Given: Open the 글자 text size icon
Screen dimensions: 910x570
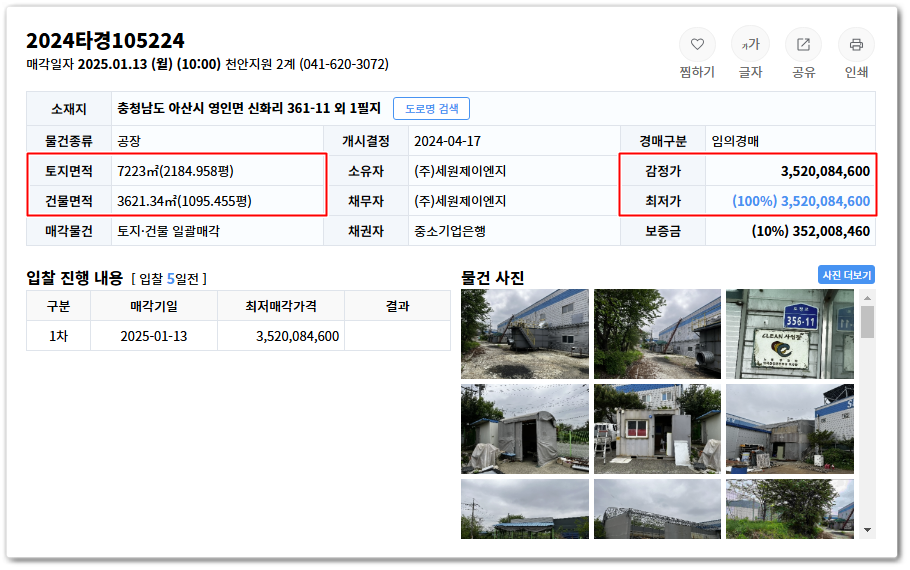Looking at the screenshot, I should click(750, 45).
